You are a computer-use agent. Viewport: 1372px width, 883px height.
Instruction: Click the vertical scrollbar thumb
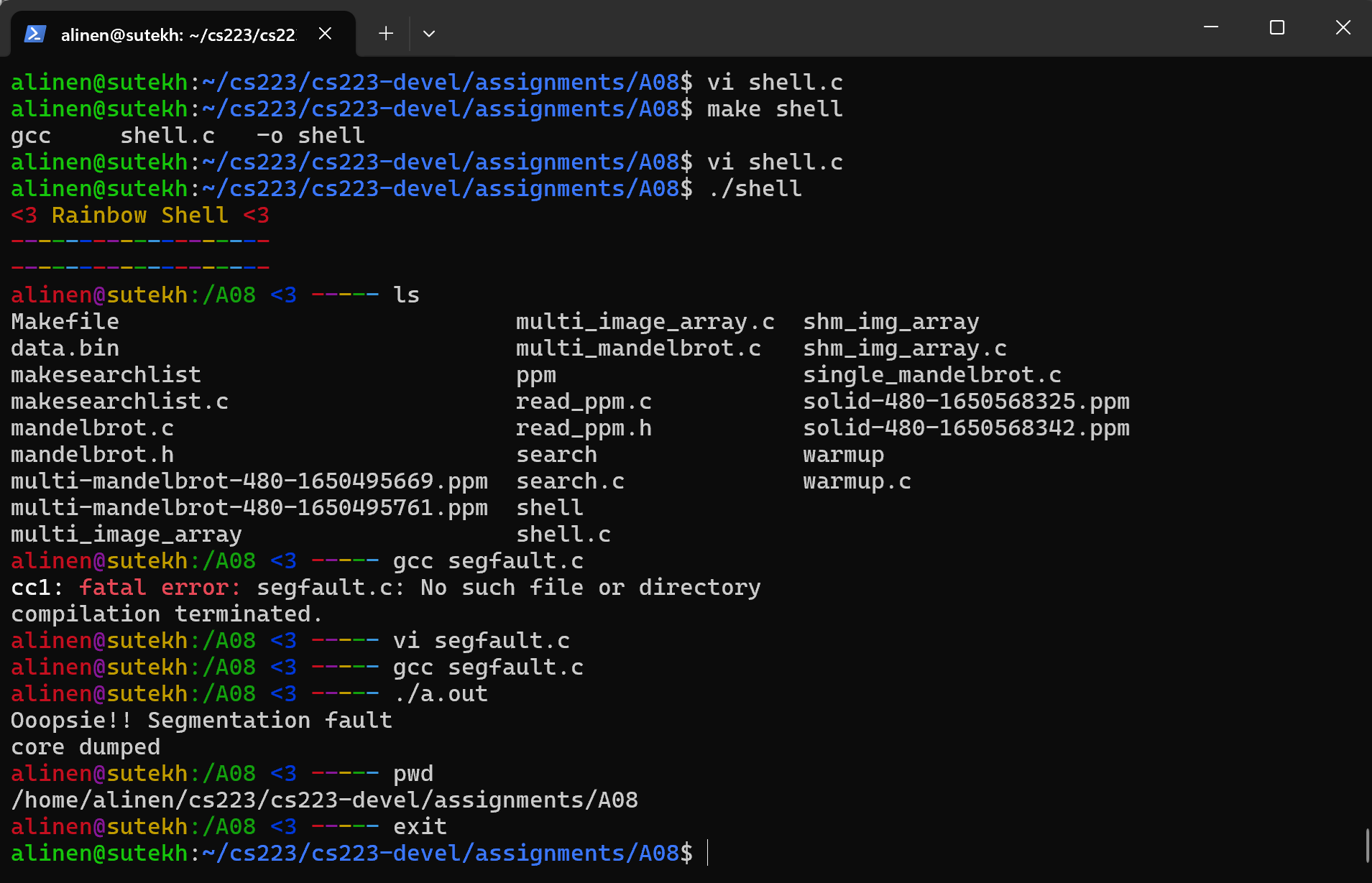pyautogui.click(x=1366, y=845)
